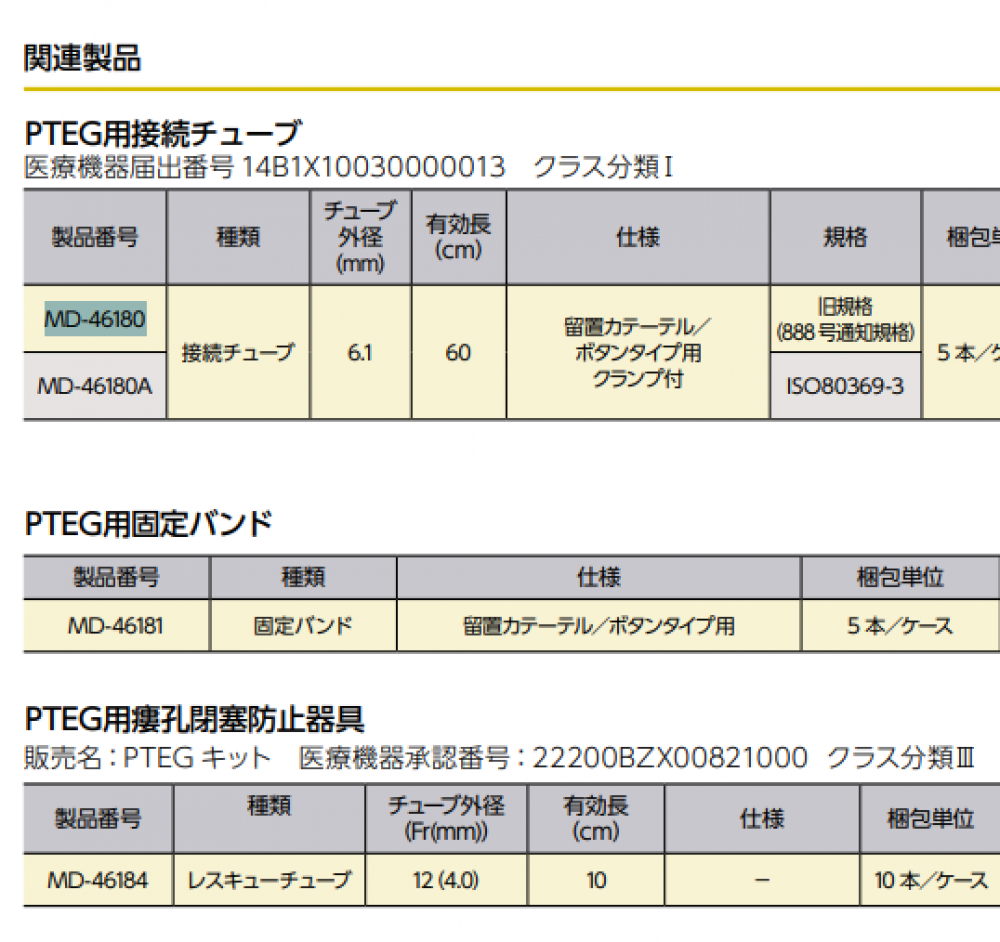The height and width of the screenshot is (942, 1000).
Task: Click the レスキューチューブ type cell
Action: [x=268, y=880]
